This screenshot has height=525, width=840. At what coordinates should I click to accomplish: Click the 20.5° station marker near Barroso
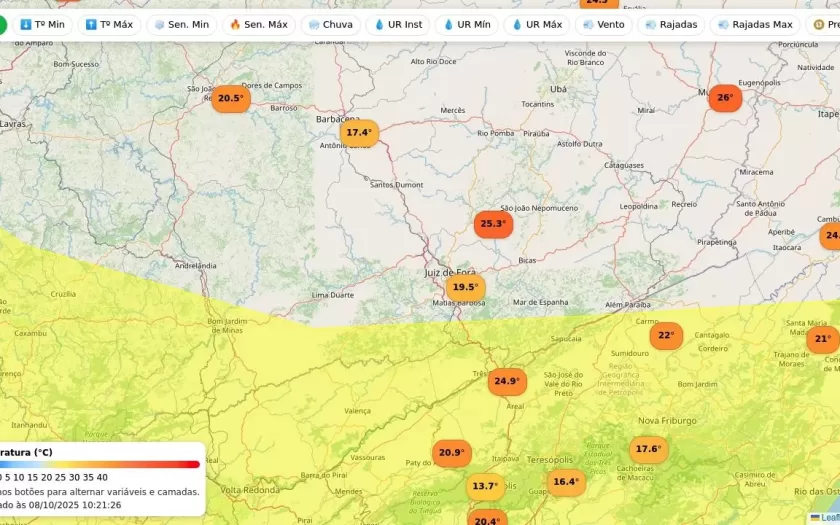(x=230, y=98)
